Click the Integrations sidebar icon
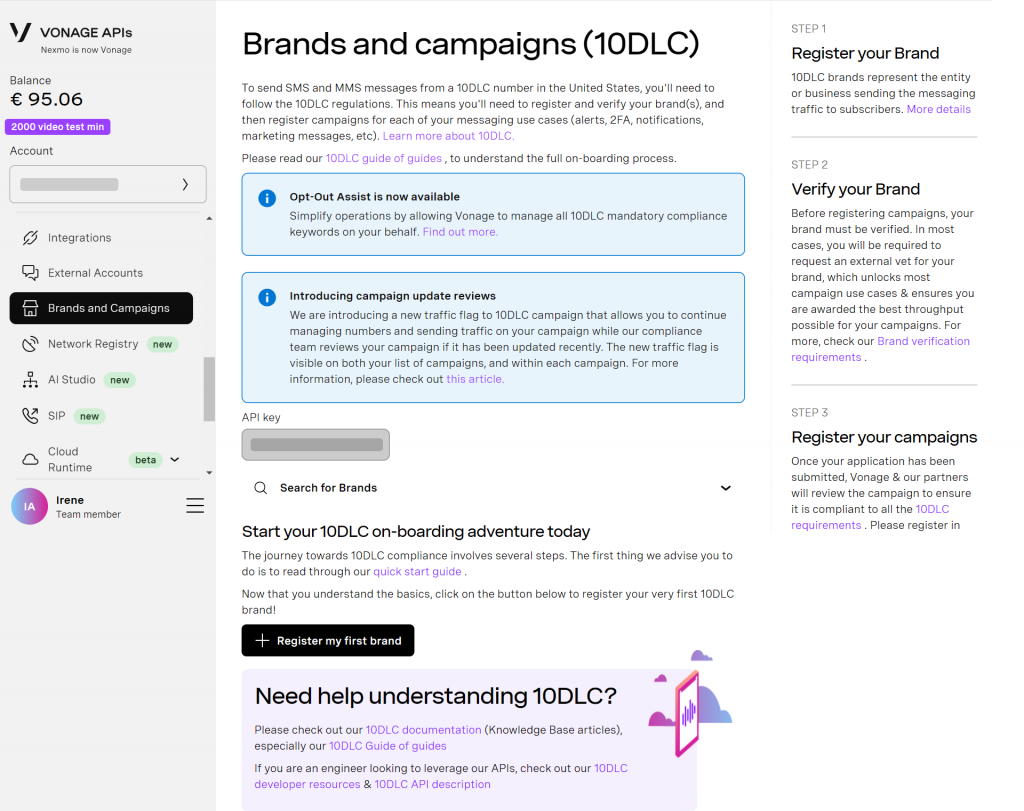 point(30,238)
